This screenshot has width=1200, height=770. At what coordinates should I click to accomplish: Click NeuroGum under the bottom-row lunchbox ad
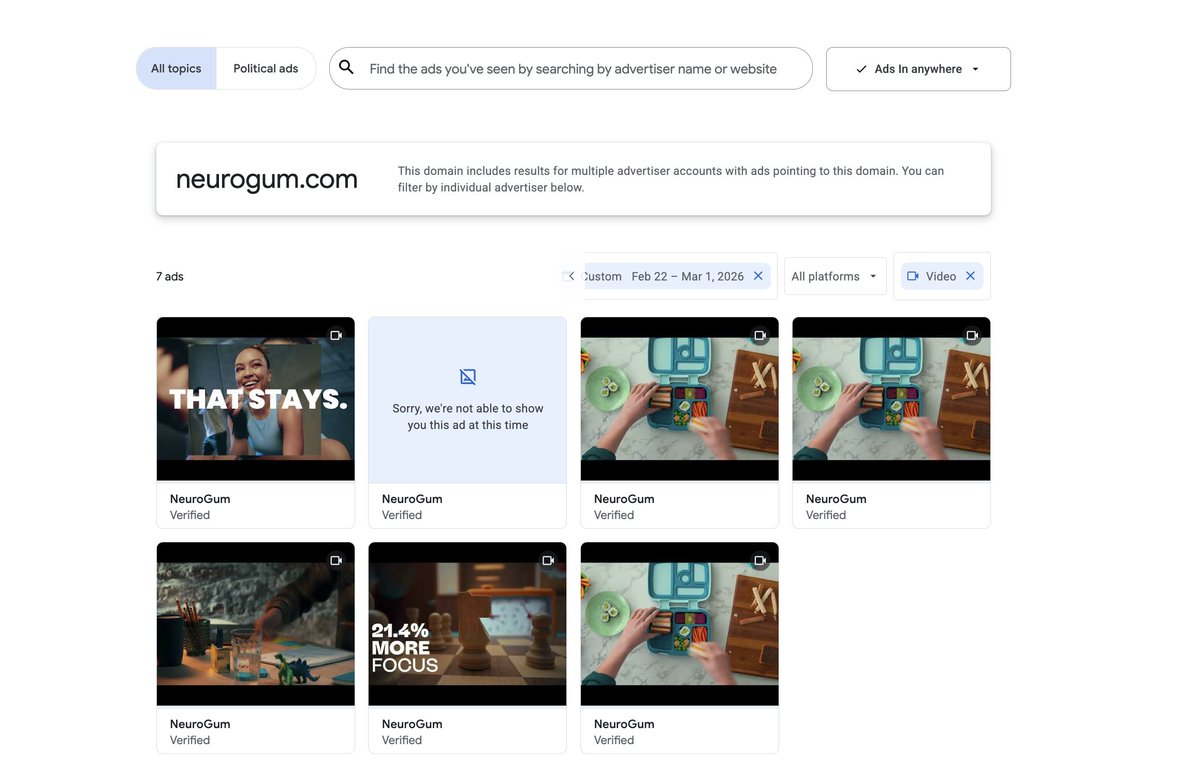(x=624, y=724)
